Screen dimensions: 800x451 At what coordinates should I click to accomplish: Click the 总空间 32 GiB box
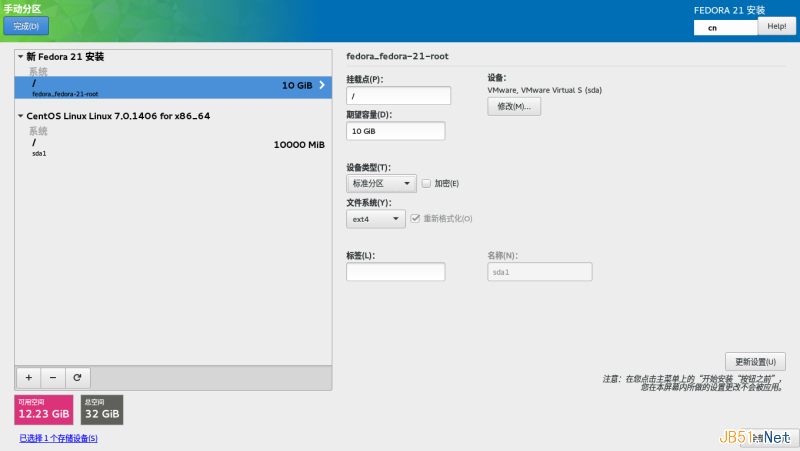[x=102, y=410]
